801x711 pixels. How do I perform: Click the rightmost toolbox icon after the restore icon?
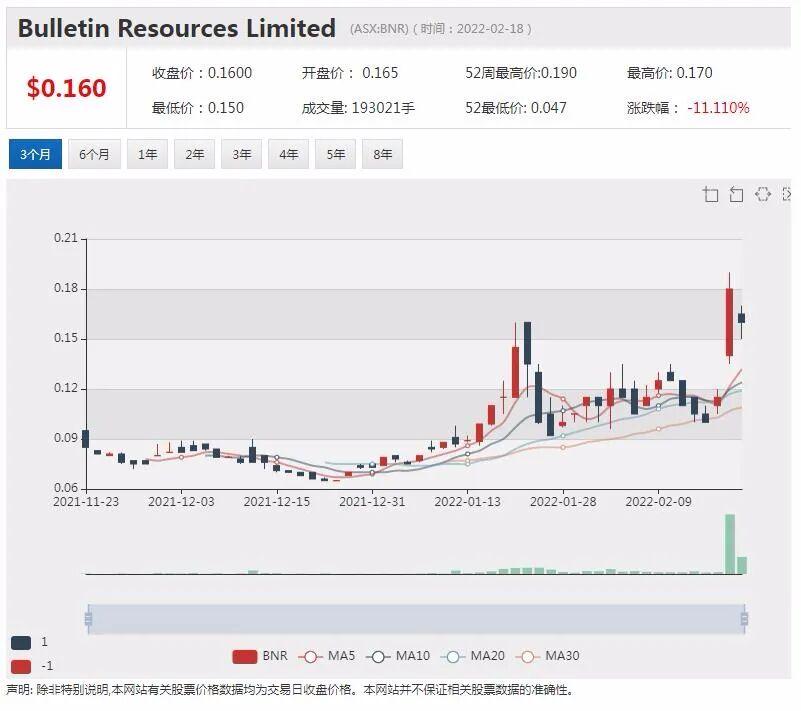(x=787, y=194)
